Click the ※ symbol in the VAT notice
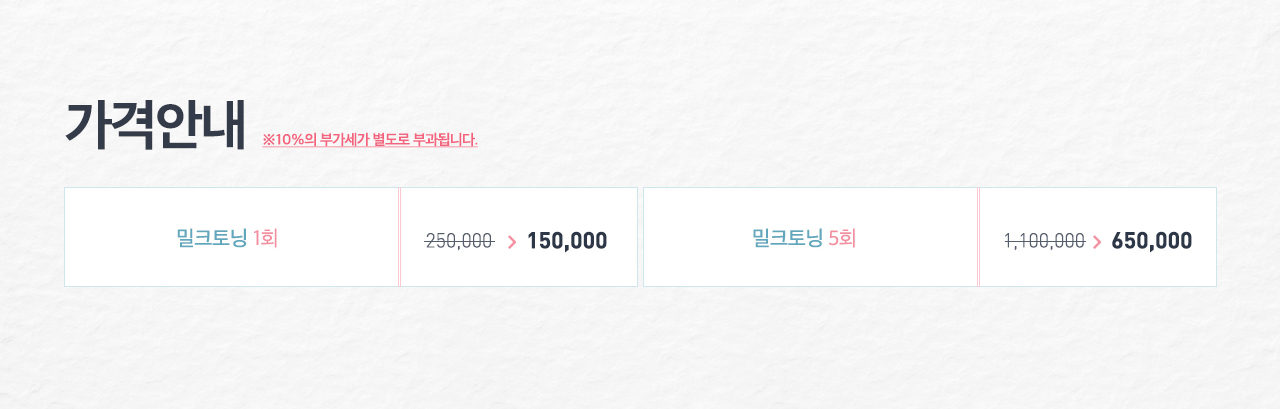 (269, 140)
